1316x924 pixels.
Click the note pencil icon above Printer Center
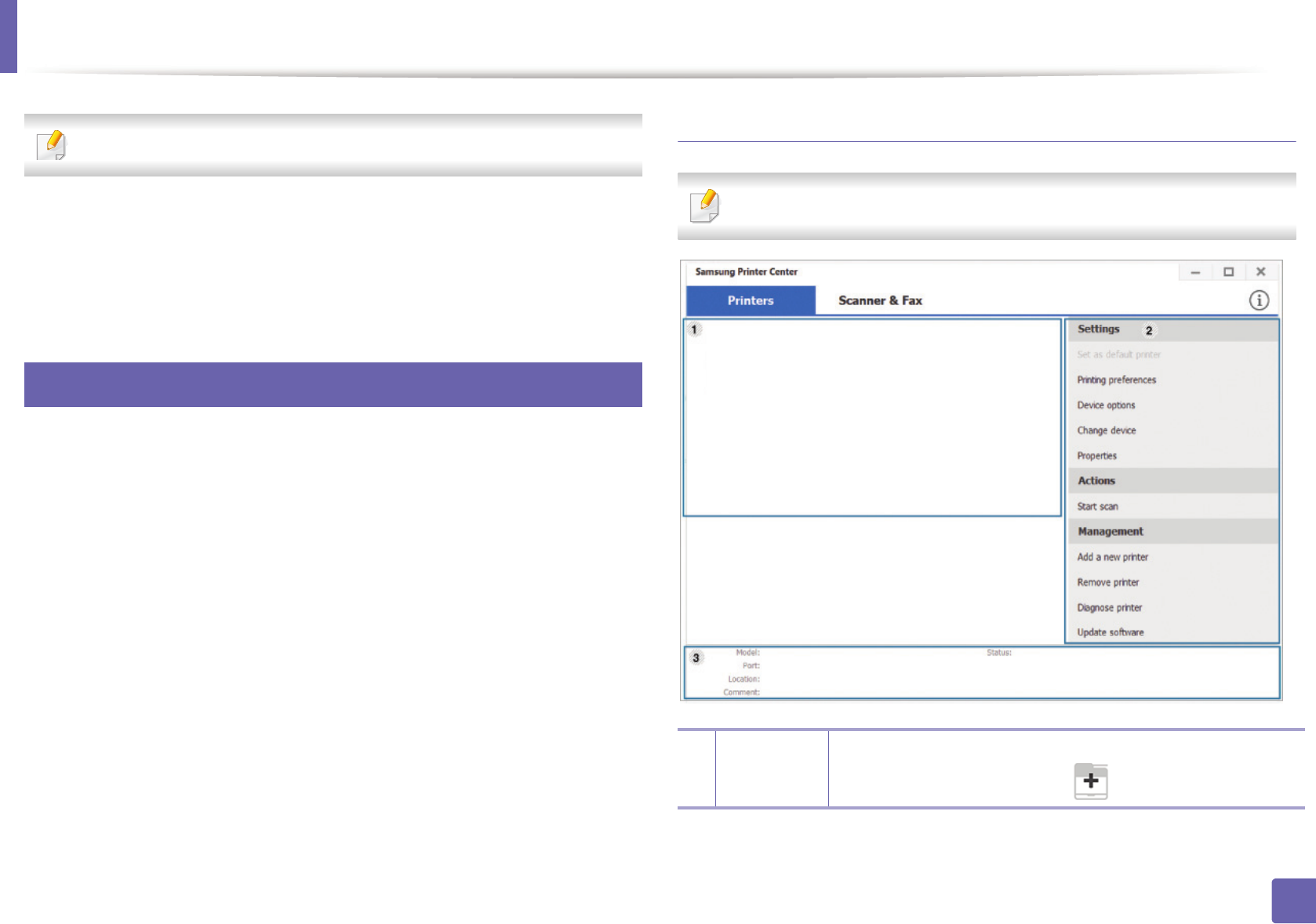pyautogui.click(x=705, y=206)
